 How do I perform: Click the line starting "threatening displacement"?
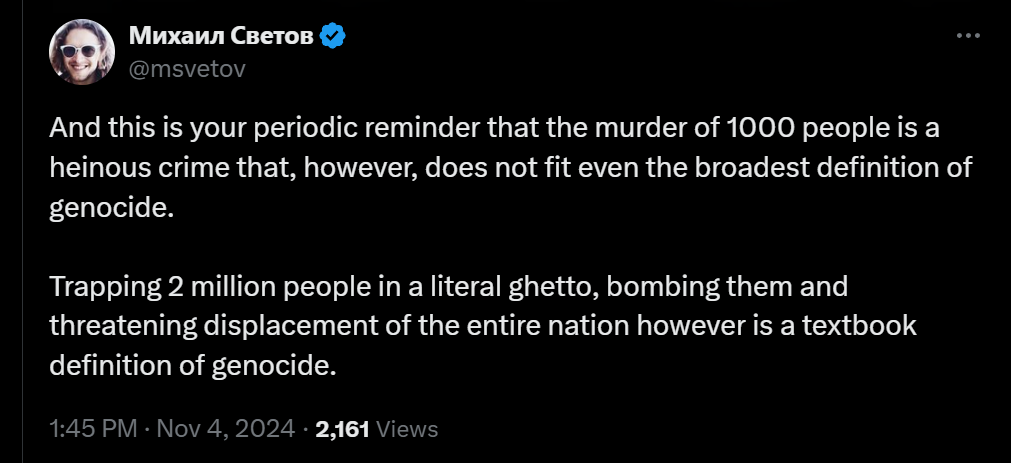click(x=483, y=326)
